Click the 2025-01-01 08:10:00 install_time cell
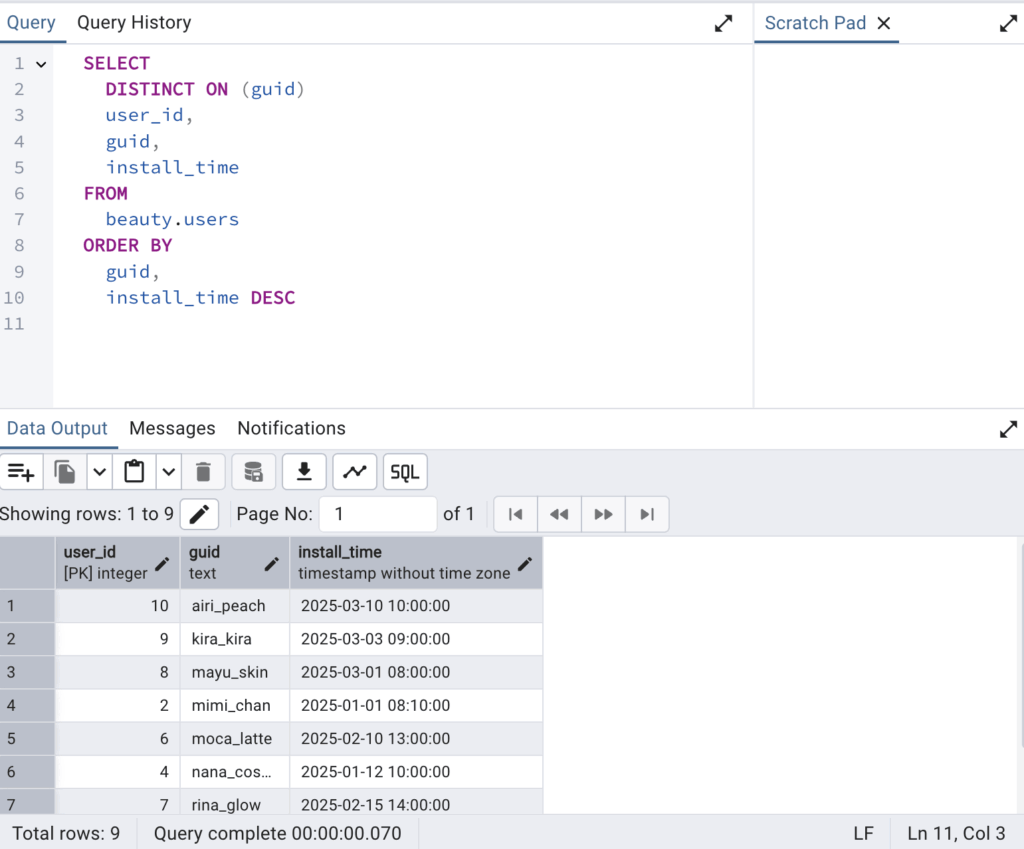This screenshot has height=849, width=1024. 416,705
